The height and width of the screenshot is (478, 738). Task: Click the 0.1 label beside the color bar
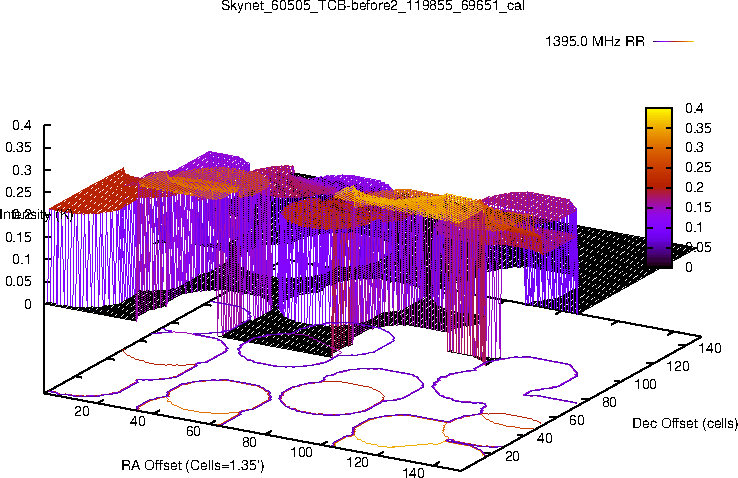tap(694, 227)
